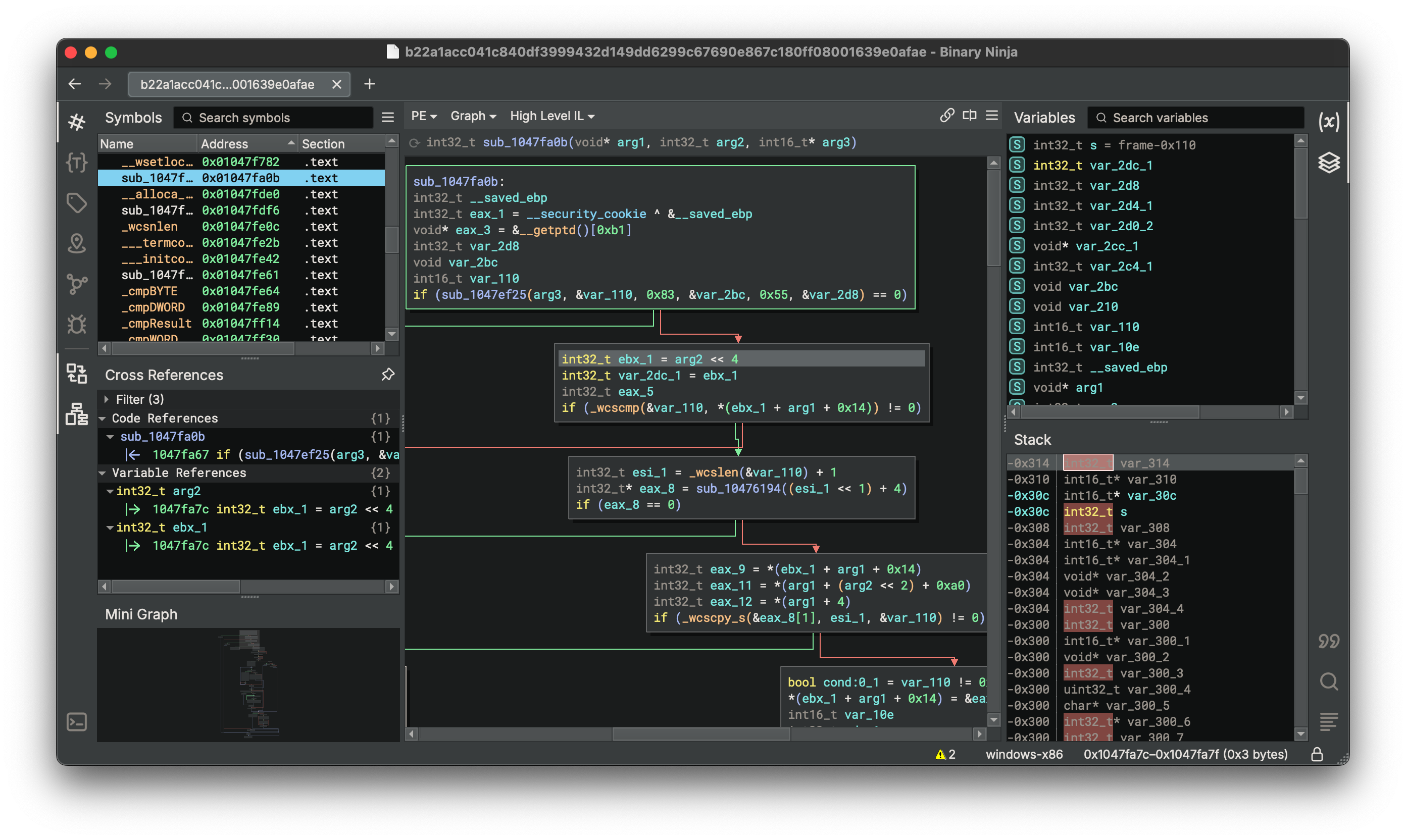
Task: Pin the Cross References panel
Action: (x=388, y=374)
